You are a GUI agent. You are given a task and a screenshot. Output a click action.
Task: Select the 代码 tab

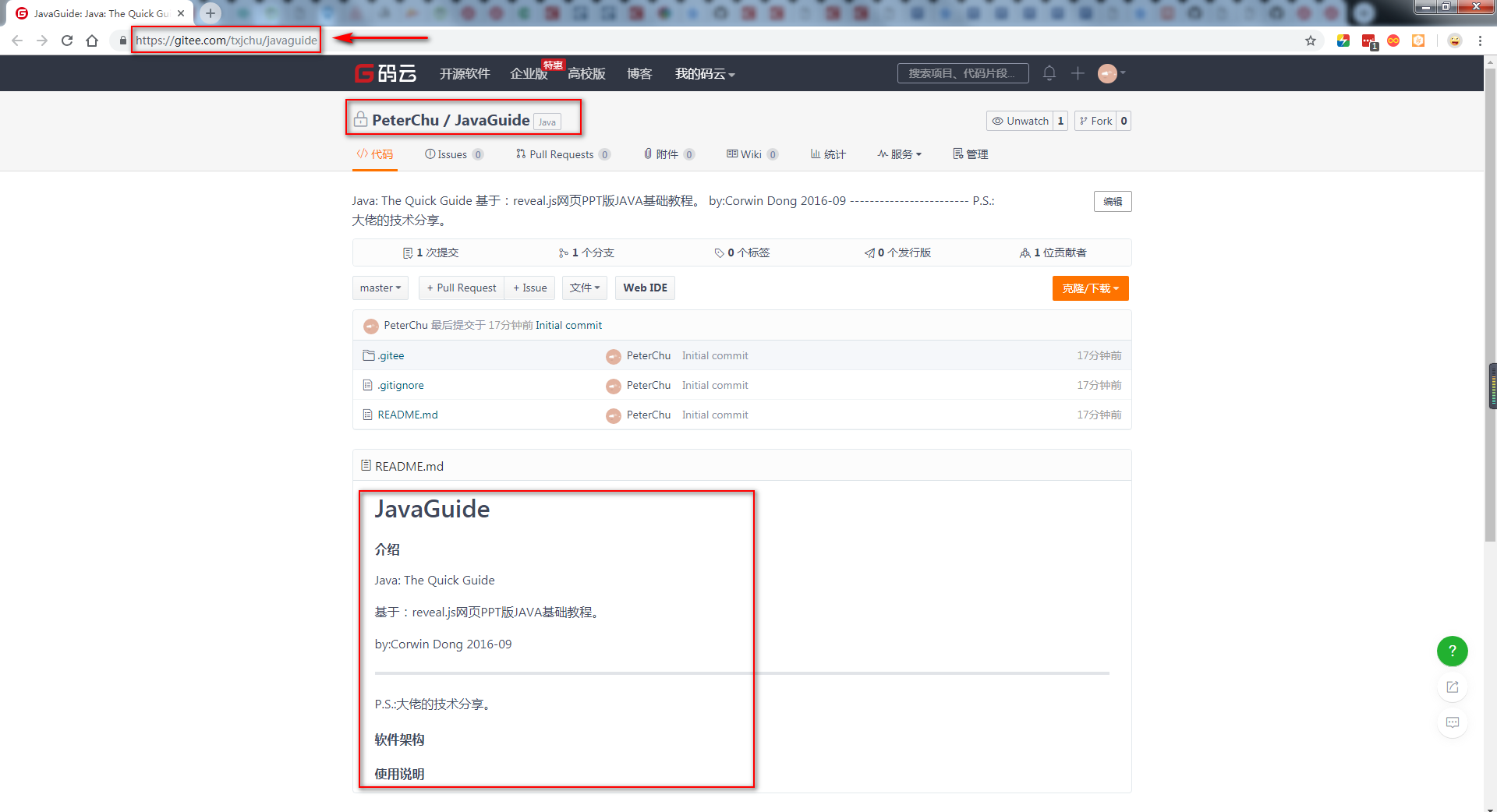point(375,154)
